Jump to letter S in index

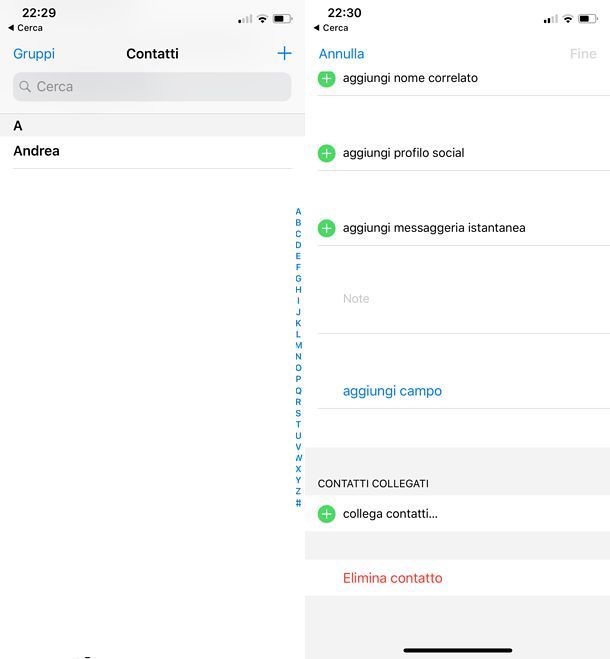pyautogui.click(x=298, y=414)
